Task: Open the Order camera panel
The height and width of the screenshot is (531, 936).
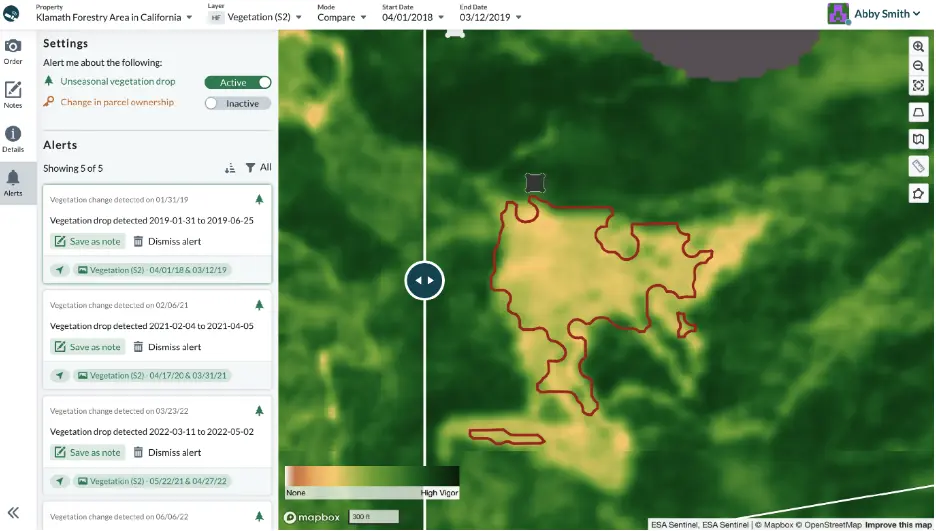Action: pos(13,51)
